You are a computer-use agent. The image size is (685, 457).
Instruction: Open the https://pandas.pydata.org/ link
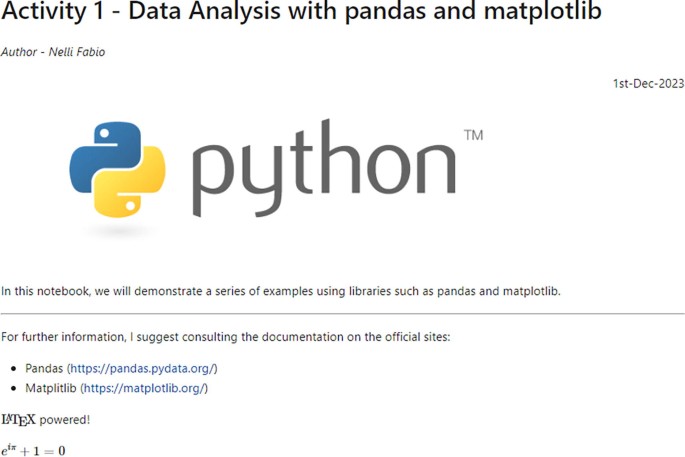coord(142,368)
